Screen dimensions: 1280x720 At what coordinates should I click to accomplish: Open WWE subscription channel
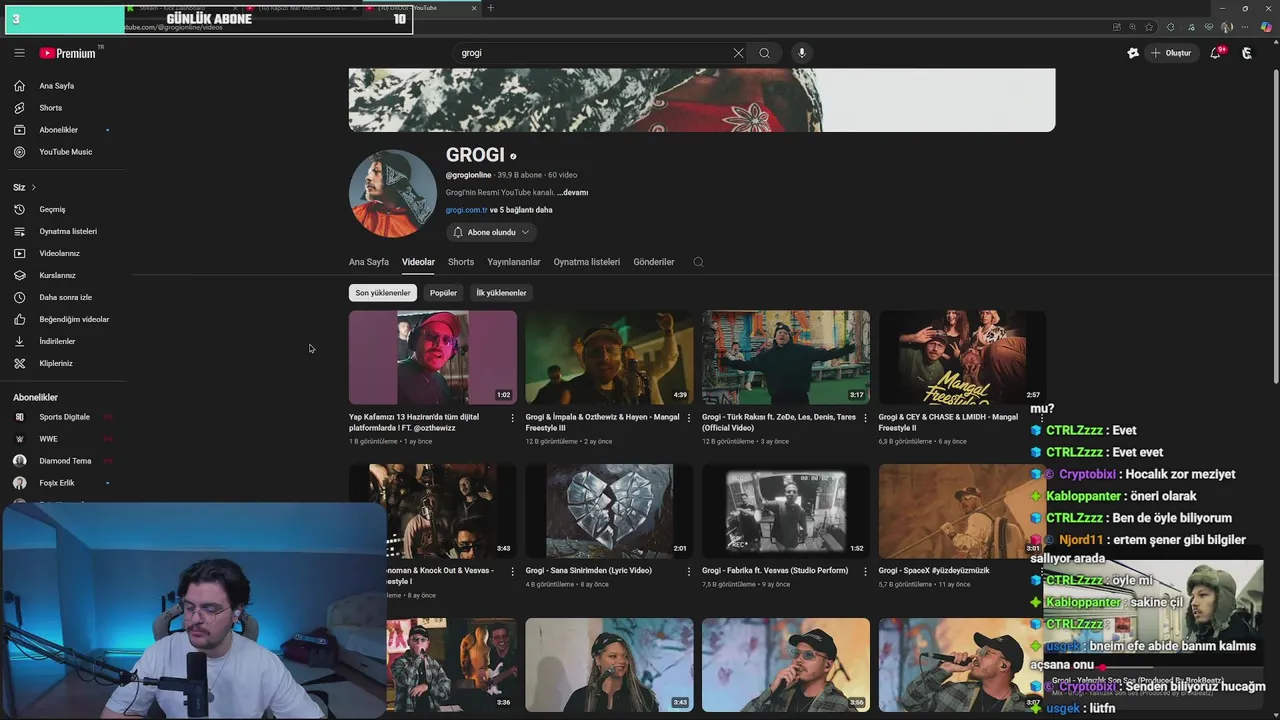pyautogui.click(x=48, y=439)
